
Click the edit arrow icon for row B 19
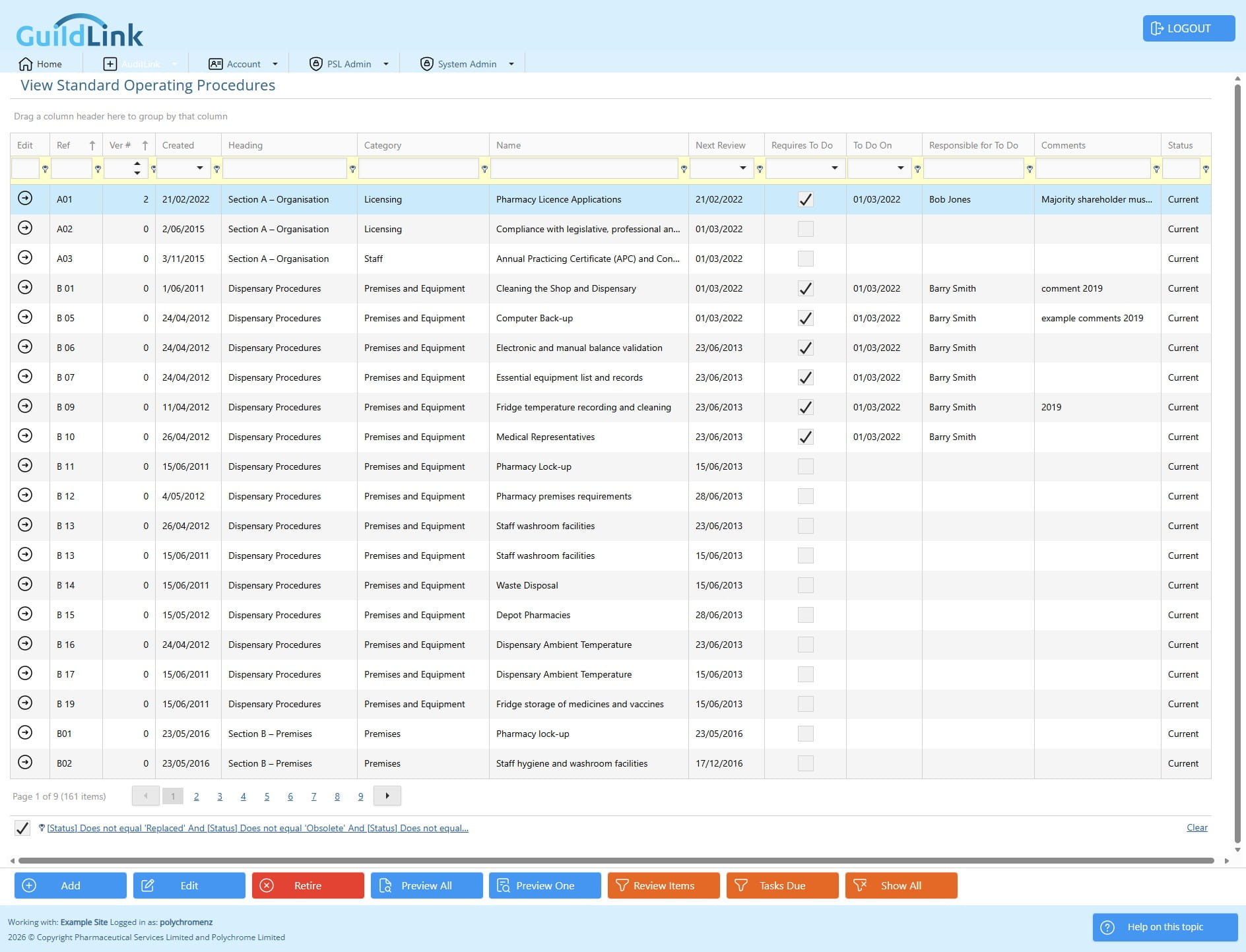pos(25,703)
